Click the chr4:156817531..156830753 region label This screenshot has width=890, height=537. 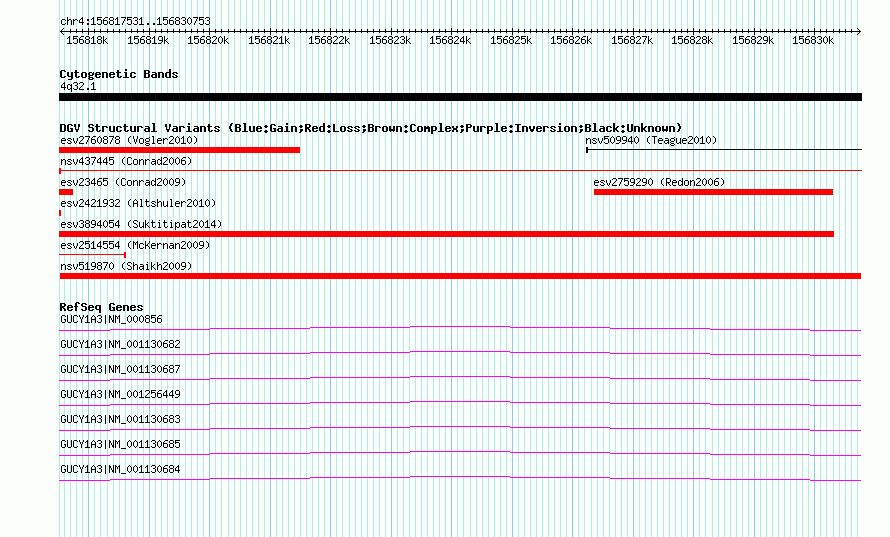coord(135,22)
